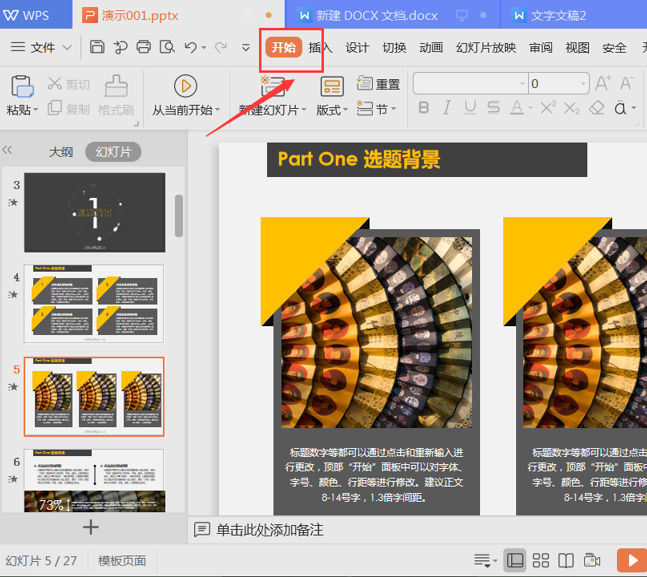Expand the font color dropdown arrow
The image size is (647, 577).
click(530, 109)
